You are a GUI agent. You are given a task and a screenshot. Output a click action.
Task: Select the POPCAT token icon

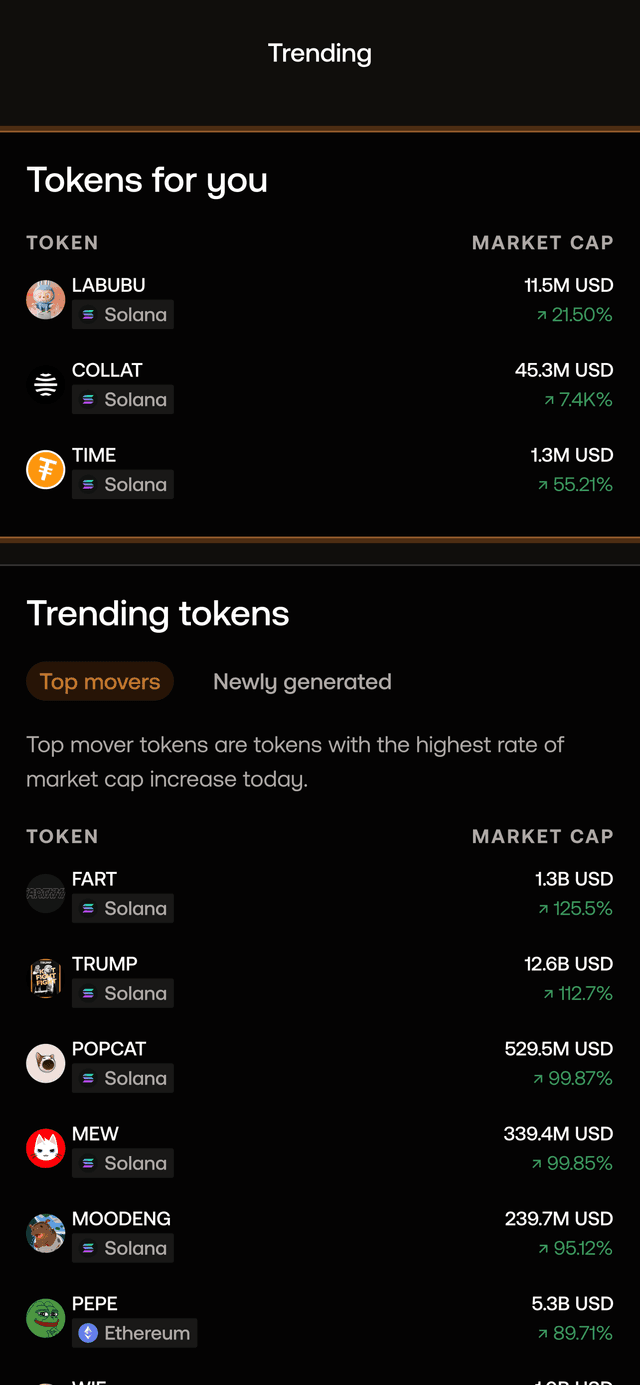coord(45,1063)
